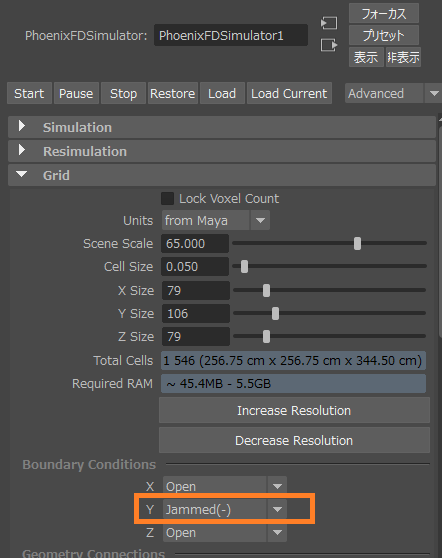The height and width of the screenshot is (558, 442).
Task: Click the Load button
Action: click(222, 94)
